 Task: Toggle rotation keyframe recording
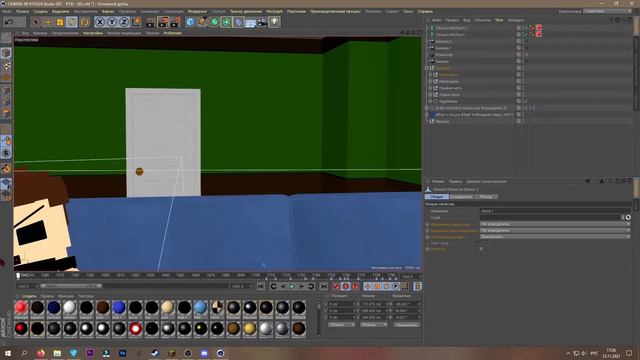(x=386, y=286)
